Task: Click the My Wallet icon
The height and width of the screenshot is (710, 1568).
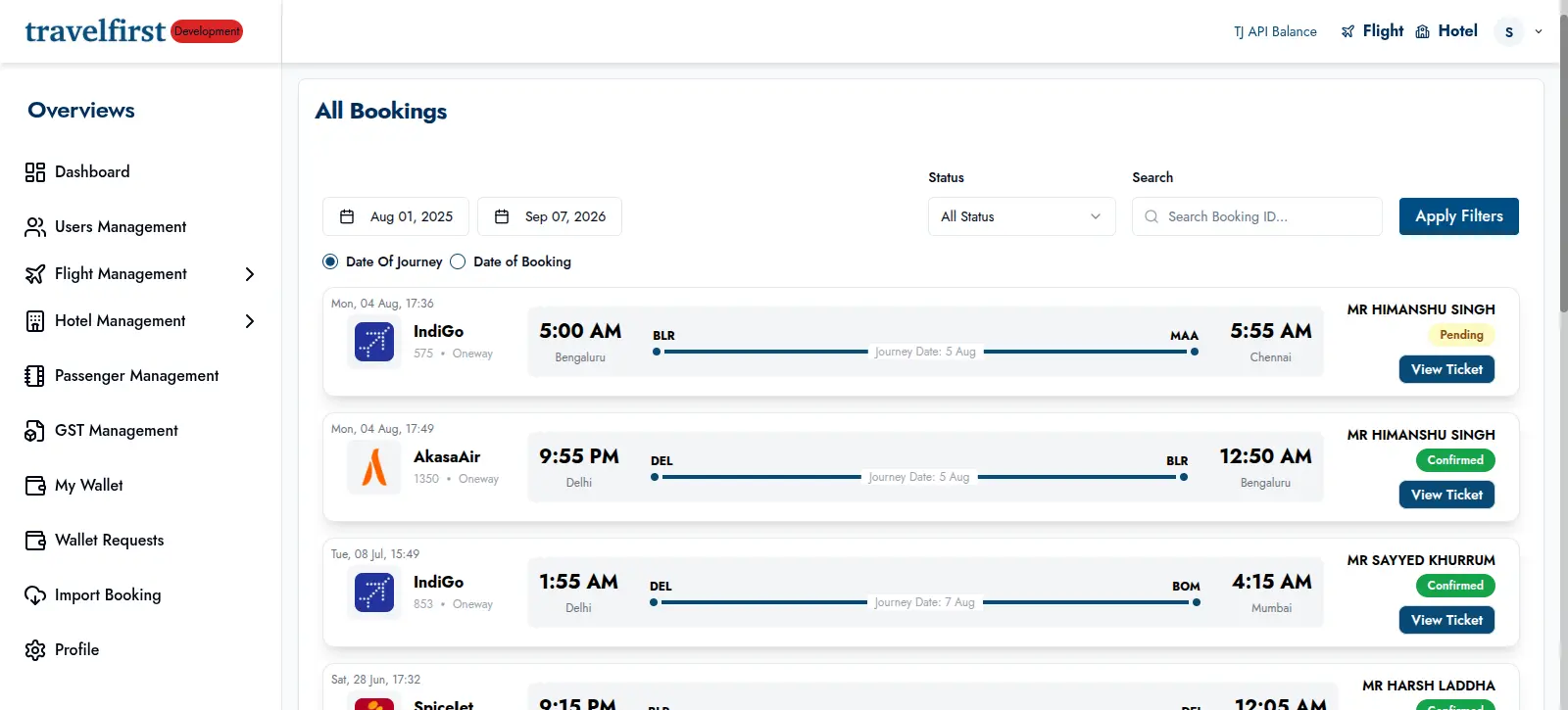Action: point(35,486)
